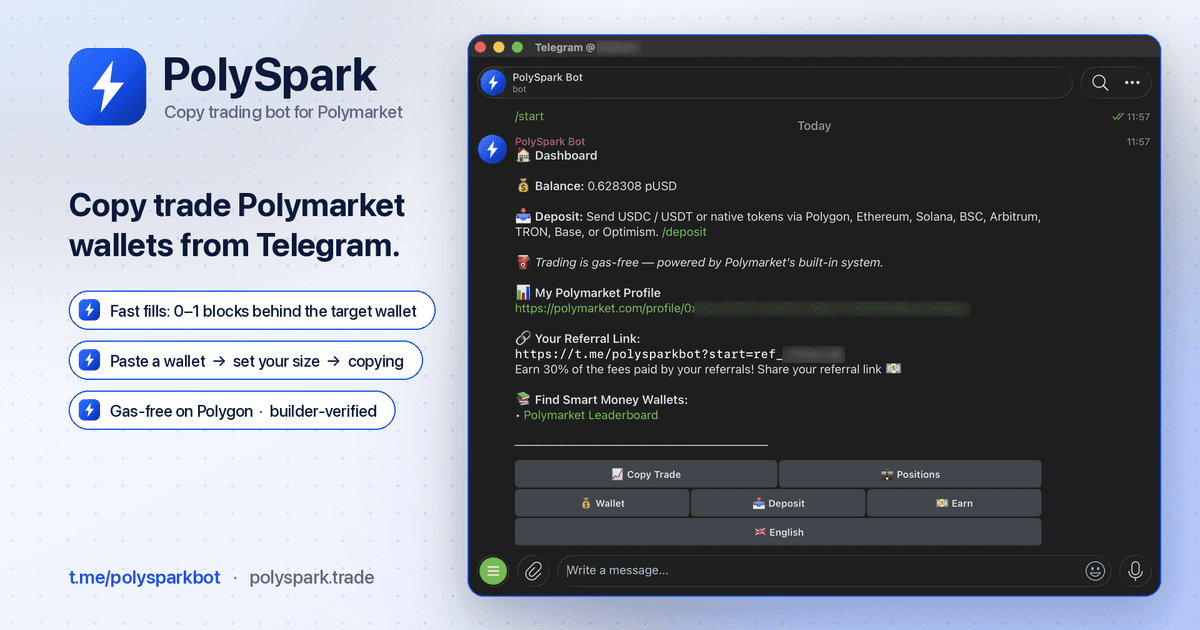Image resolution: width=1200 pixels, height=630 pixels.
Task: Open the Positions bot button
Action: (x=910, y=474)
